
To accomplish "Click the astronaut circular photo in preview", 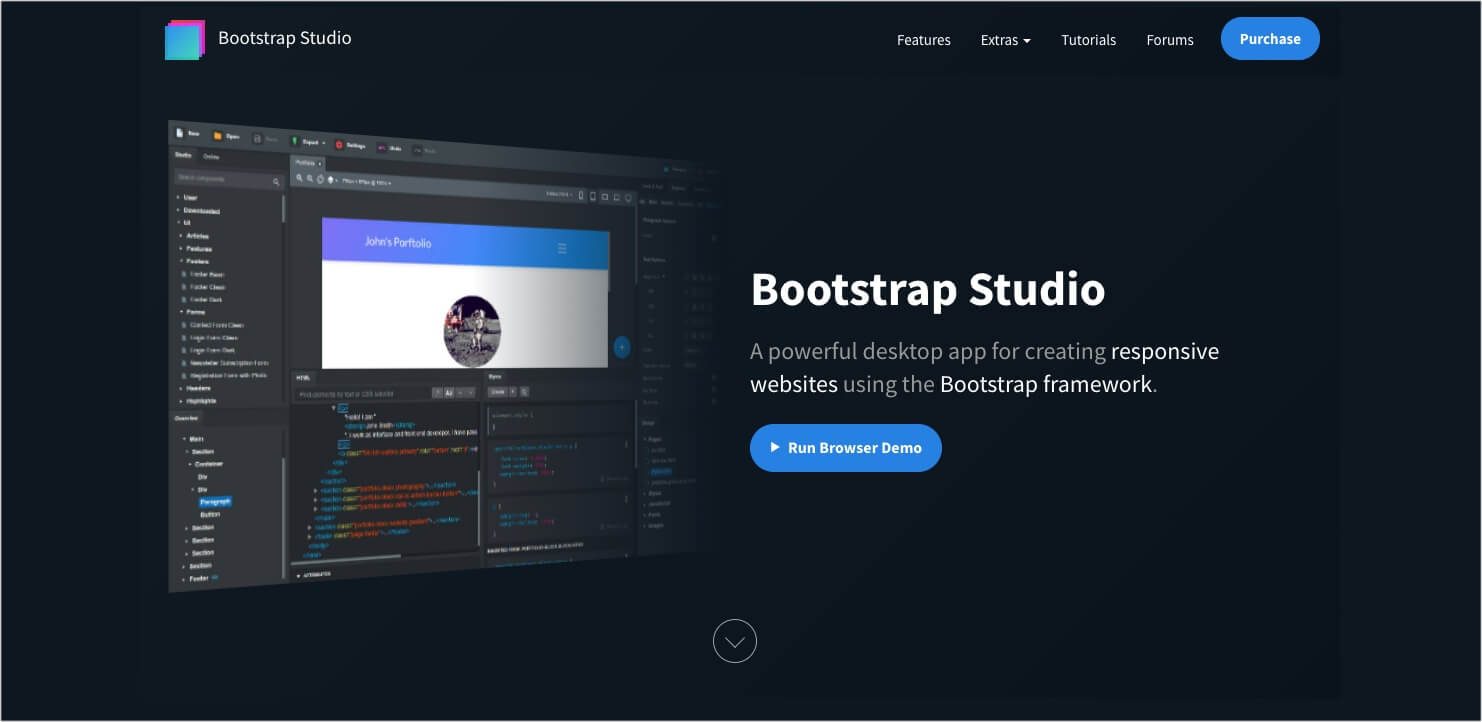I will (x=472, y=331).
